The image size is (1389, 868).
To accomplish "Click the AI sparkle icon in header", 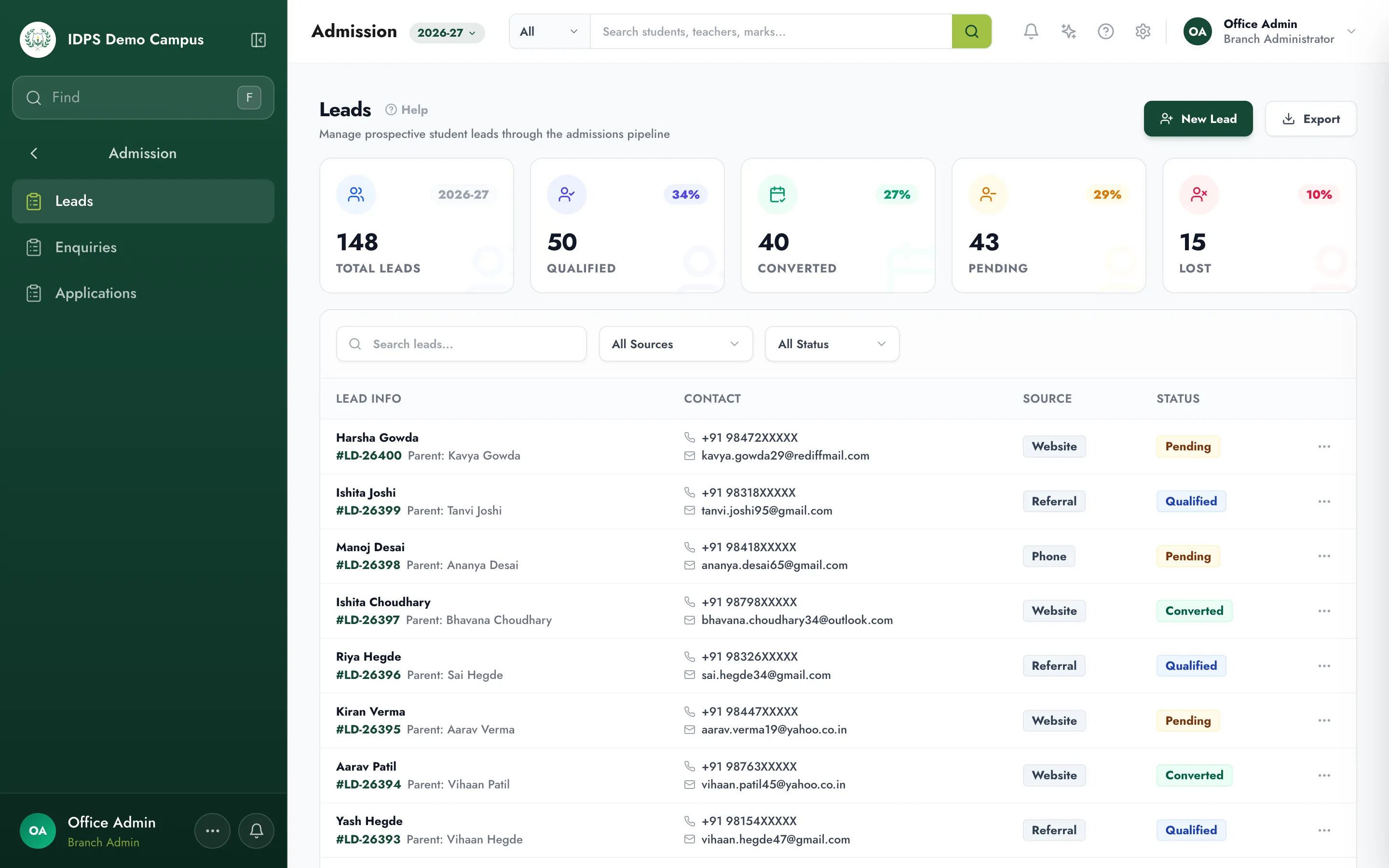I will [1068, 31].
